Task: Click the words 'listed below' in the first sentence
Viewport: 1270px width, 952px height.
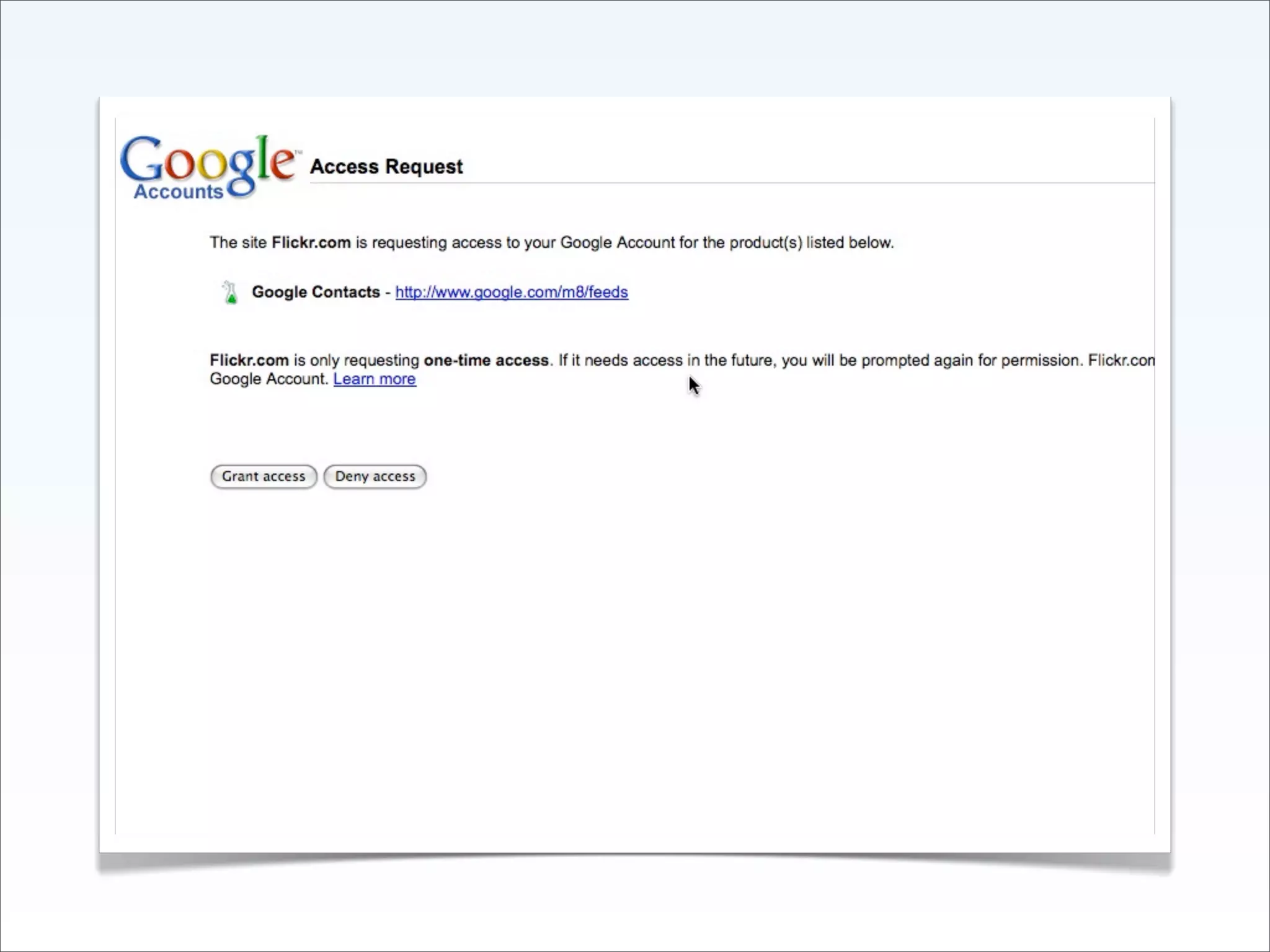Action: [849, 242]
